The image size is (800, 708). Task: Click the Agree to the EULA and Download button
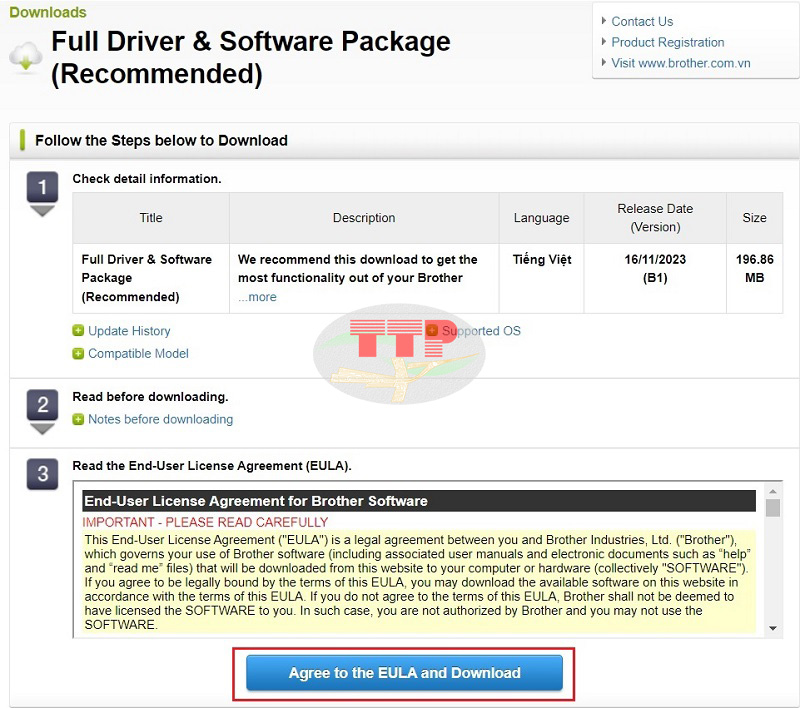(x=404, y=673)
